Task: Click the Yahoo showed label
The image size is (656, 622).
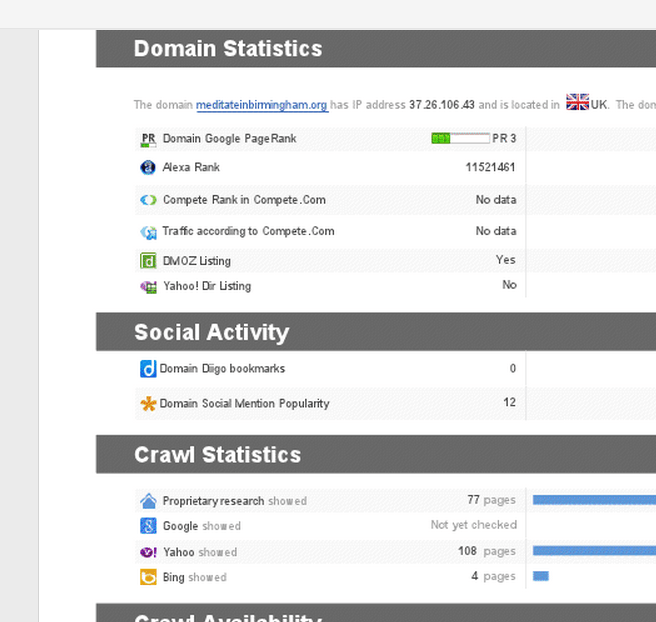Action: pos(200,552)
